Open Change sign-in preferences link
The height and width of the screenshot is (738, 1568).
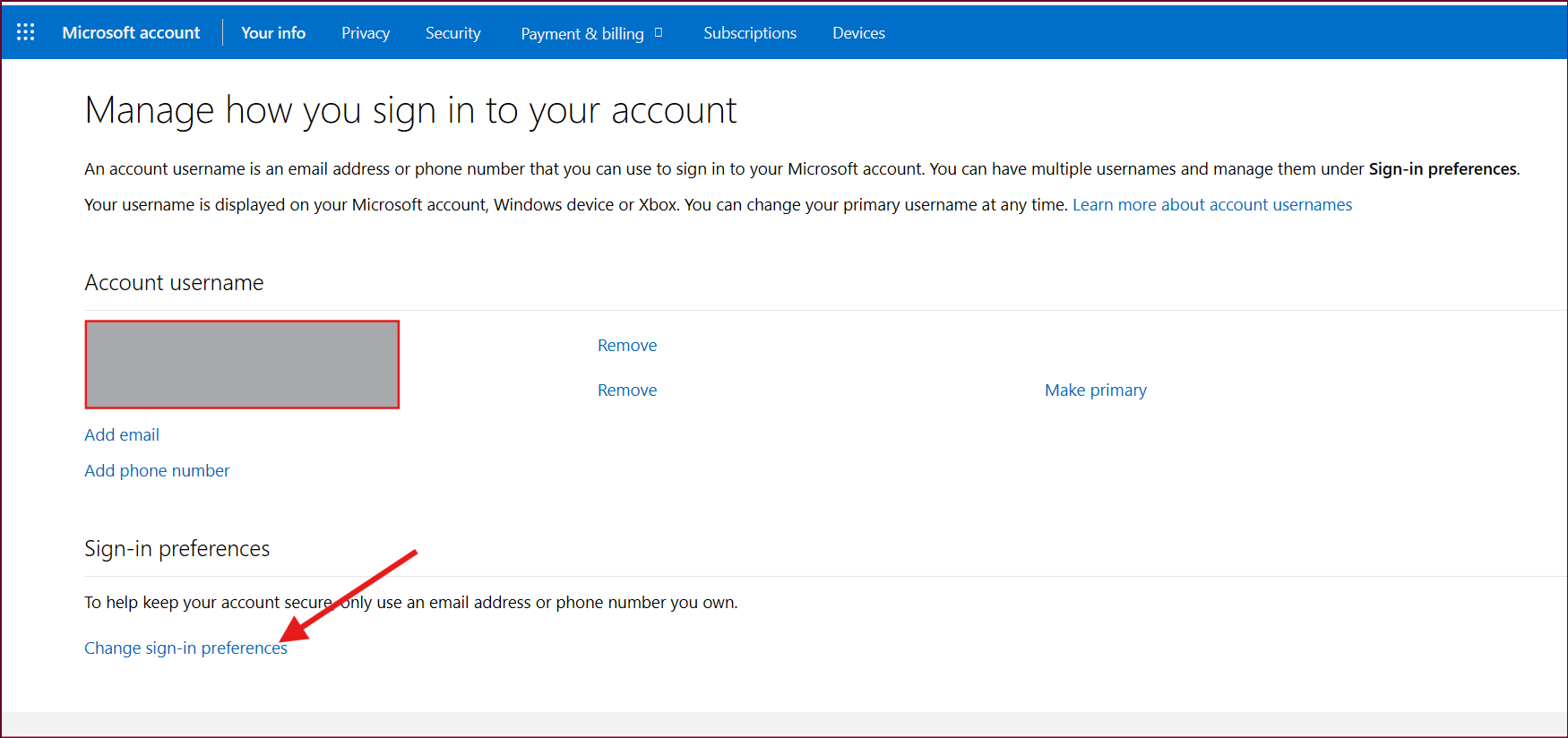coord(185,648)
